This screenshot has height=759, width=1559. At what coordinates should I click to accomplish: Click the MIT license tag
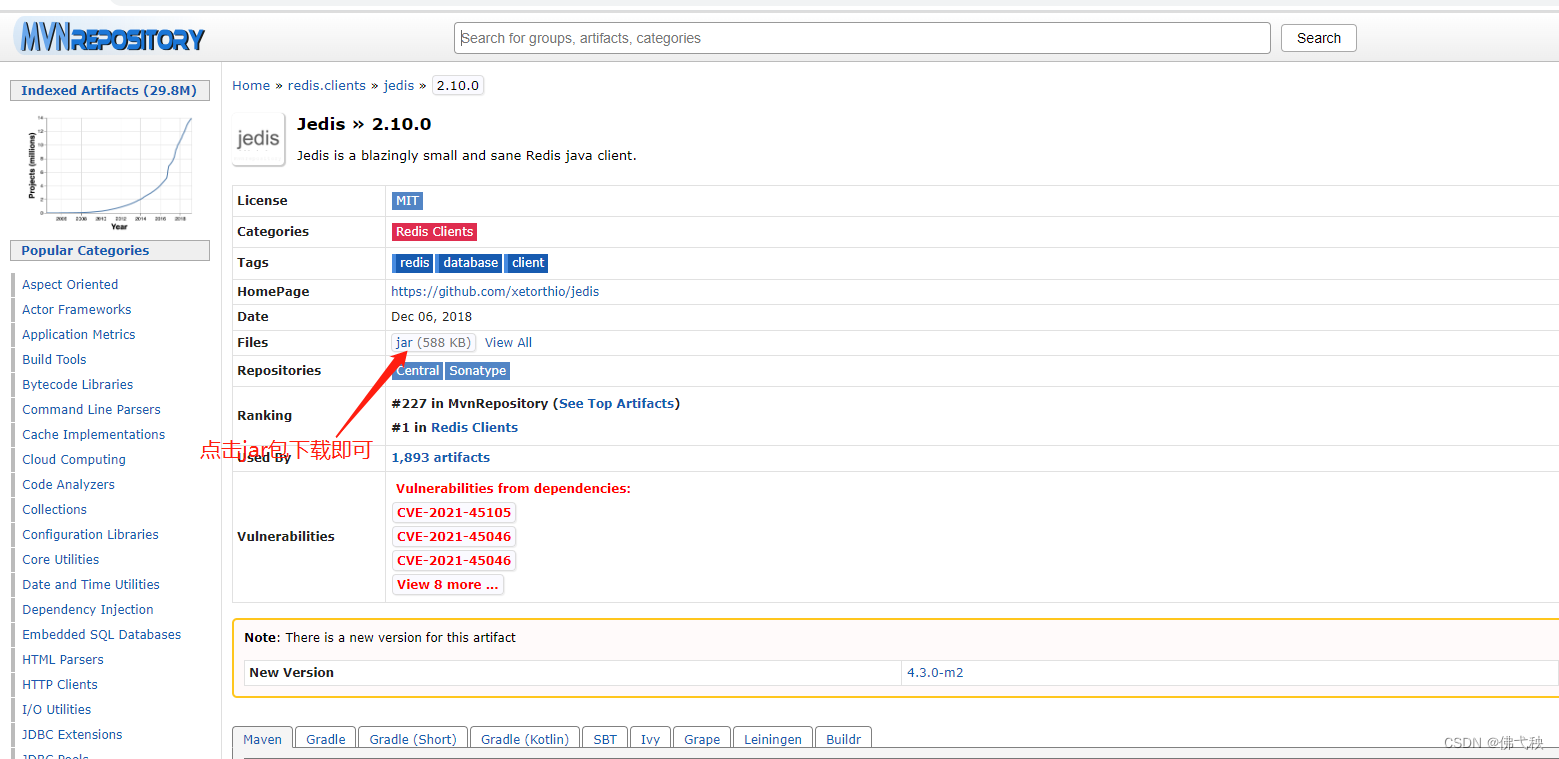click(x=407, y=201)
